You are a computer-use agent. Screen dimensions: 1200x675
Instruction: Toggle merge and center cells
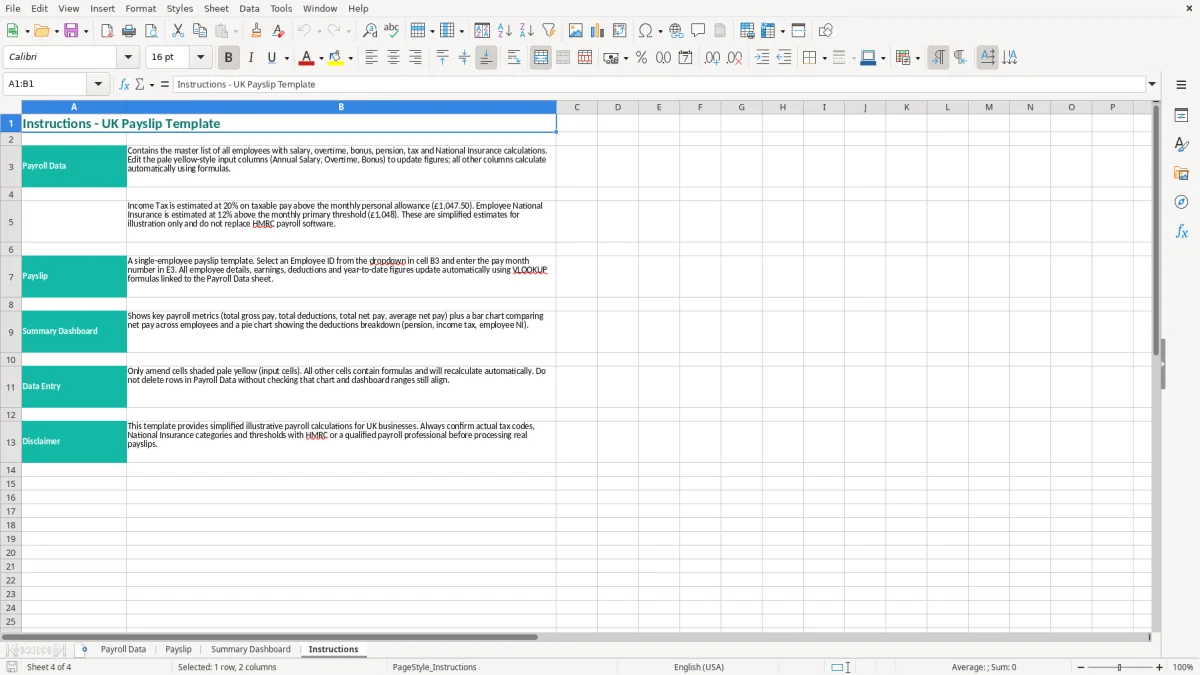541,58
